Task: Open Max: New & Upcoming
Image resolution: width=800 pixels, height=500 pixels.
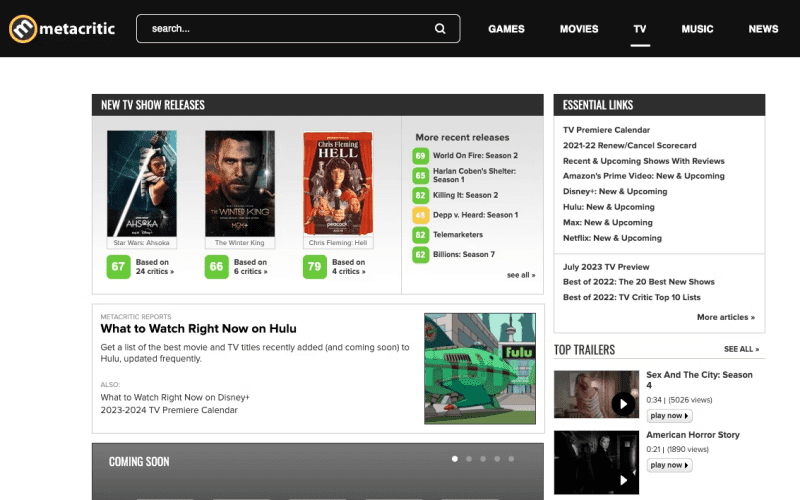Action: click(x=608, y=222)
